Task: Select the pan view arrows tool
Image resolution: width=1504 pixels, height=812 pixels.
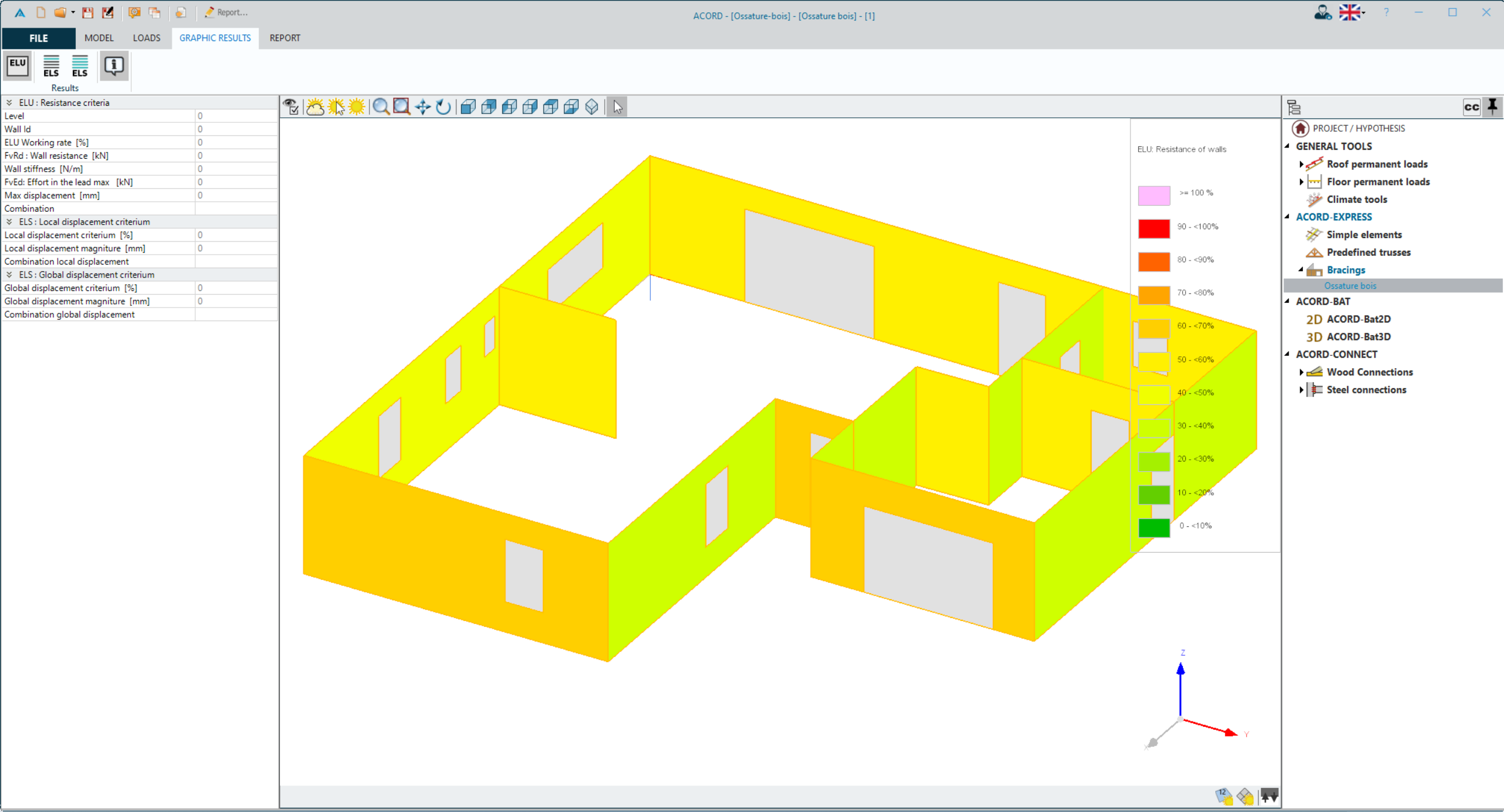Action: [423, 106]
